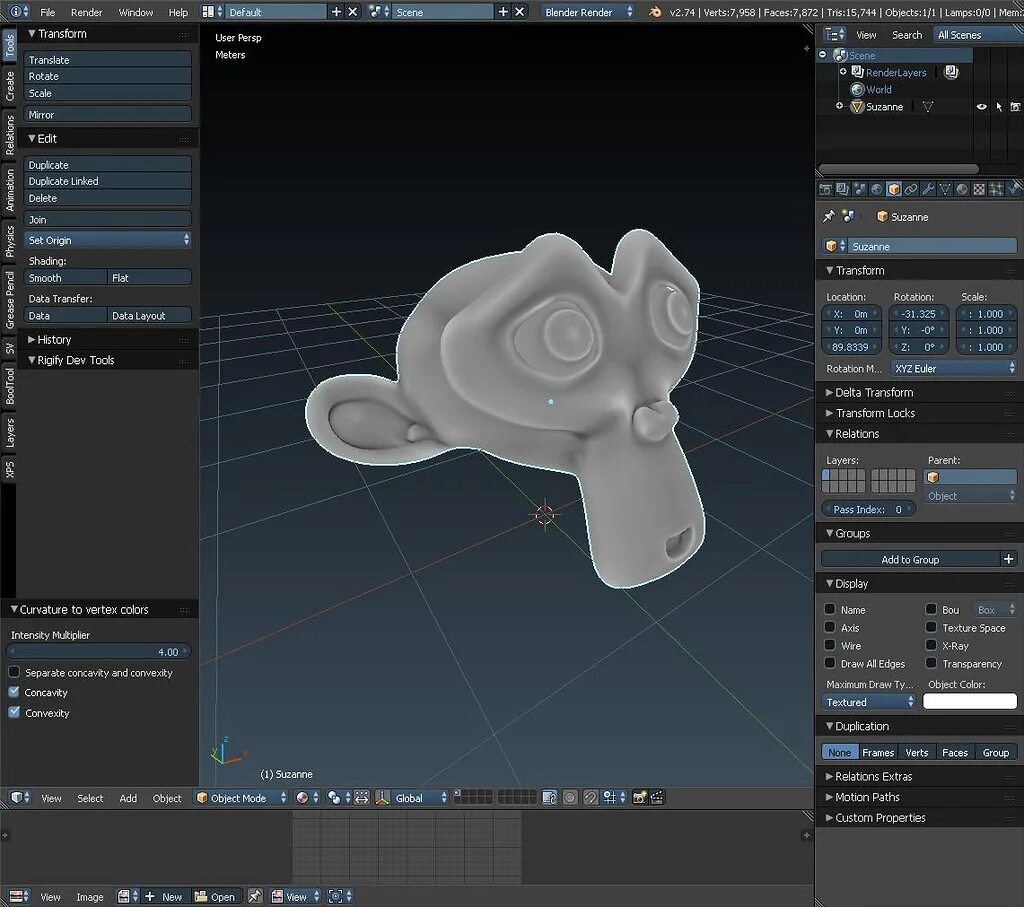Viewport: 1024px width, 907px height.
Task: Enable the Name display checkbox
Action: (x=829, y=609)
